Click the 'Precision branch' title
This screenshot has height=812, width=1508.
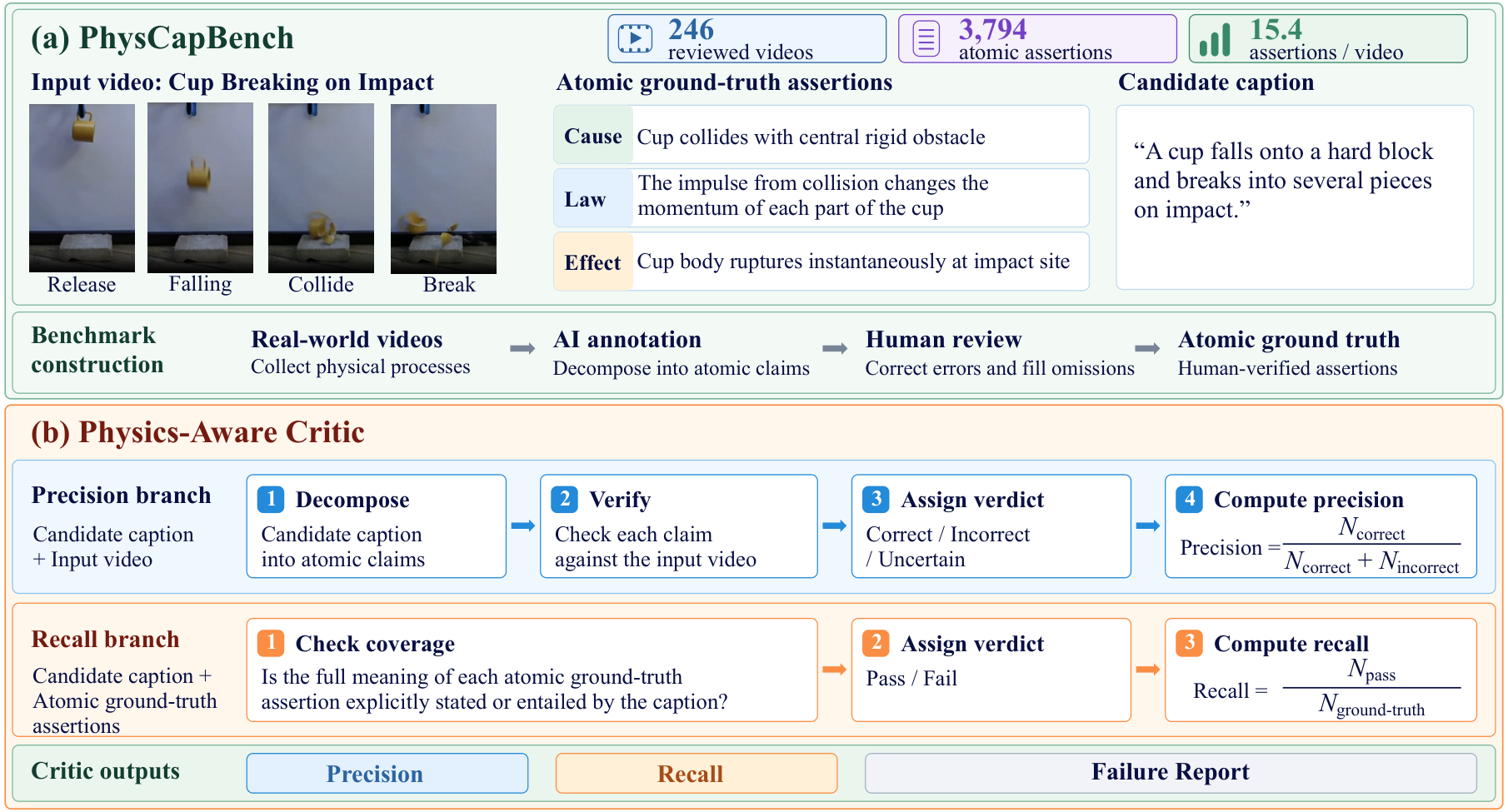tap(121, 495)
